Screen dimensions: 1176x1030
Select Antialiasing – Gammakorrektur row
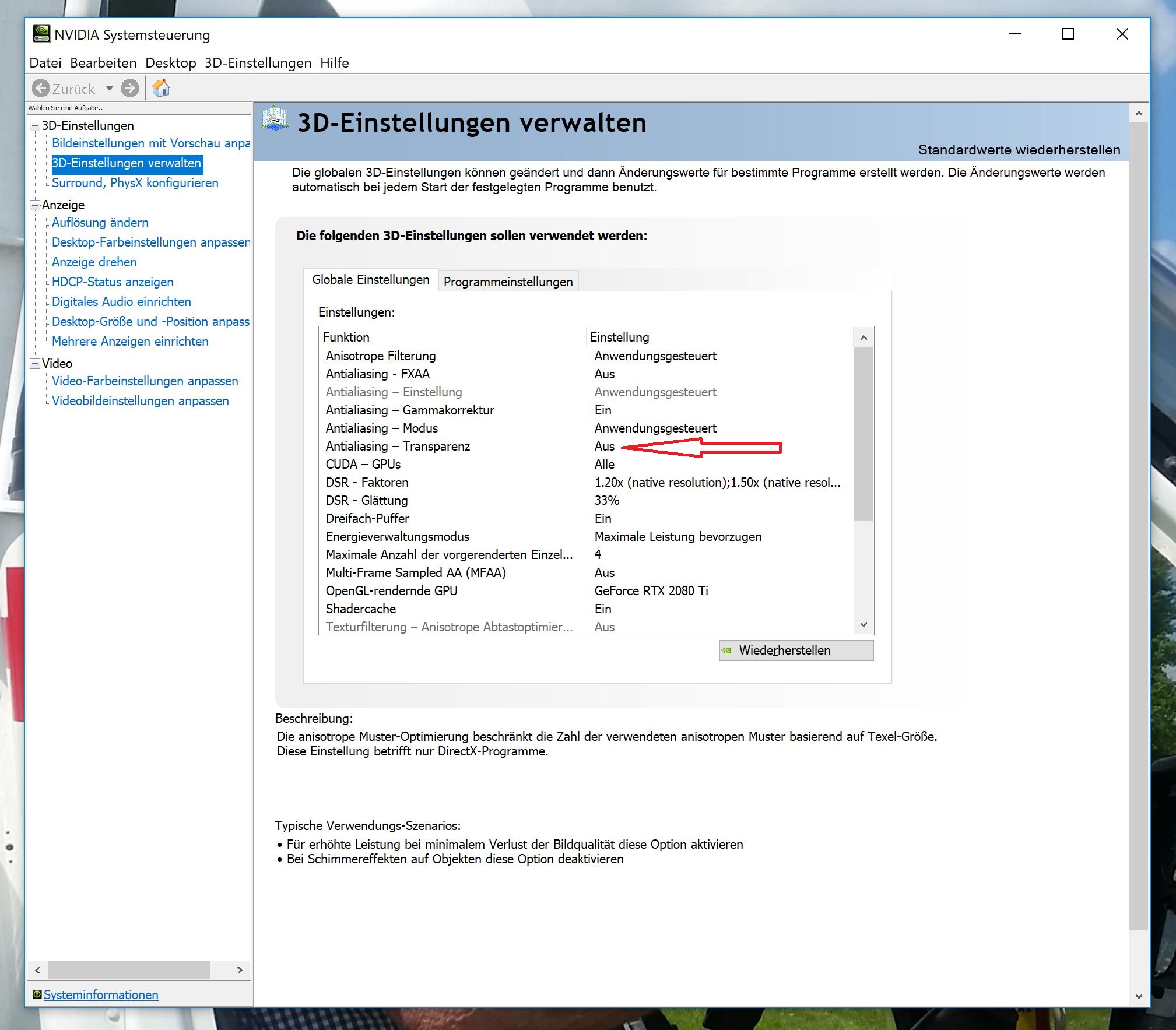click(x=586, y=410)
